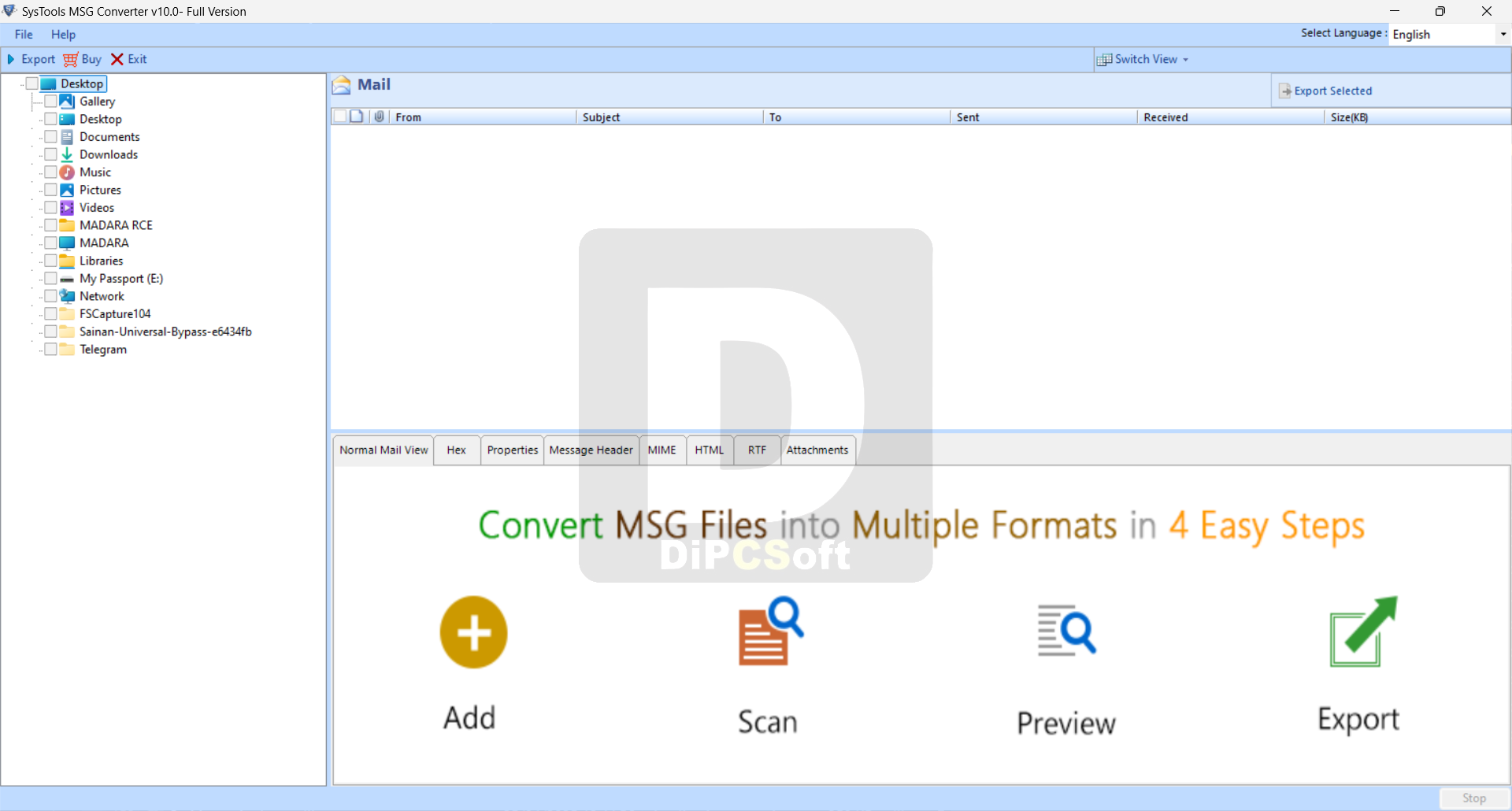The width and height of the screenshot is (1512, 811).
Task: Select the Libraries tree item
Action: 101,261
